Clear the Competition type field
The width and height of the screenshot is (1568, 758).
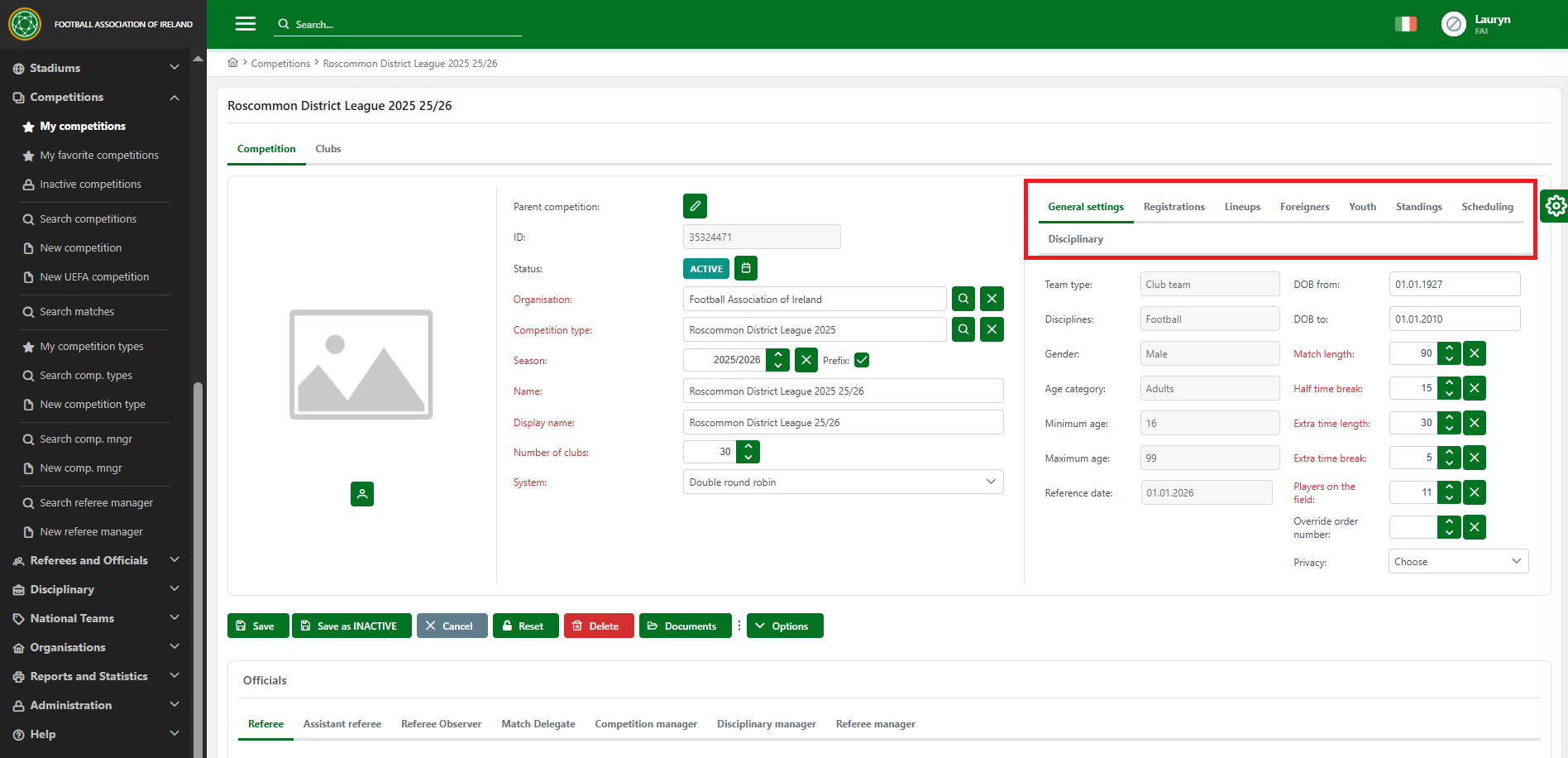tap(992, 329)
